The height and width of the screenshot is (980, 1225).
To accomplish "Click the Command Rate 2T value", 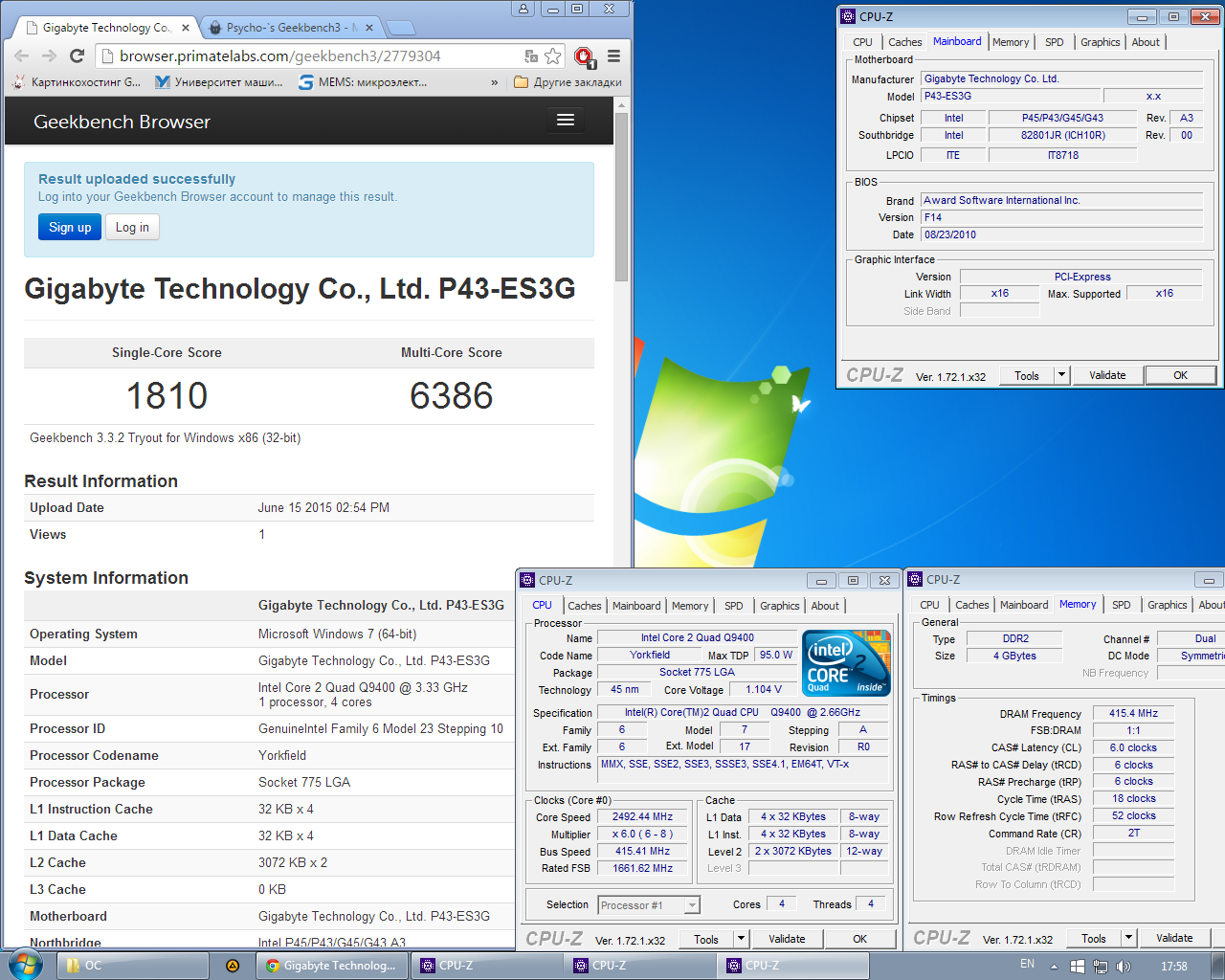I will (x=1133, y=834).
